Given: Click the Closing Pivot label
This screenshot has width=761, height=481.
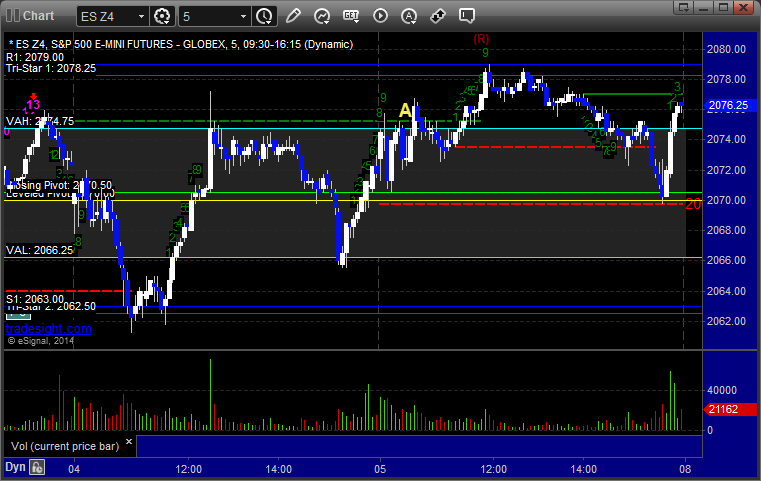Looking at the screenshot, I should (59, 185).
